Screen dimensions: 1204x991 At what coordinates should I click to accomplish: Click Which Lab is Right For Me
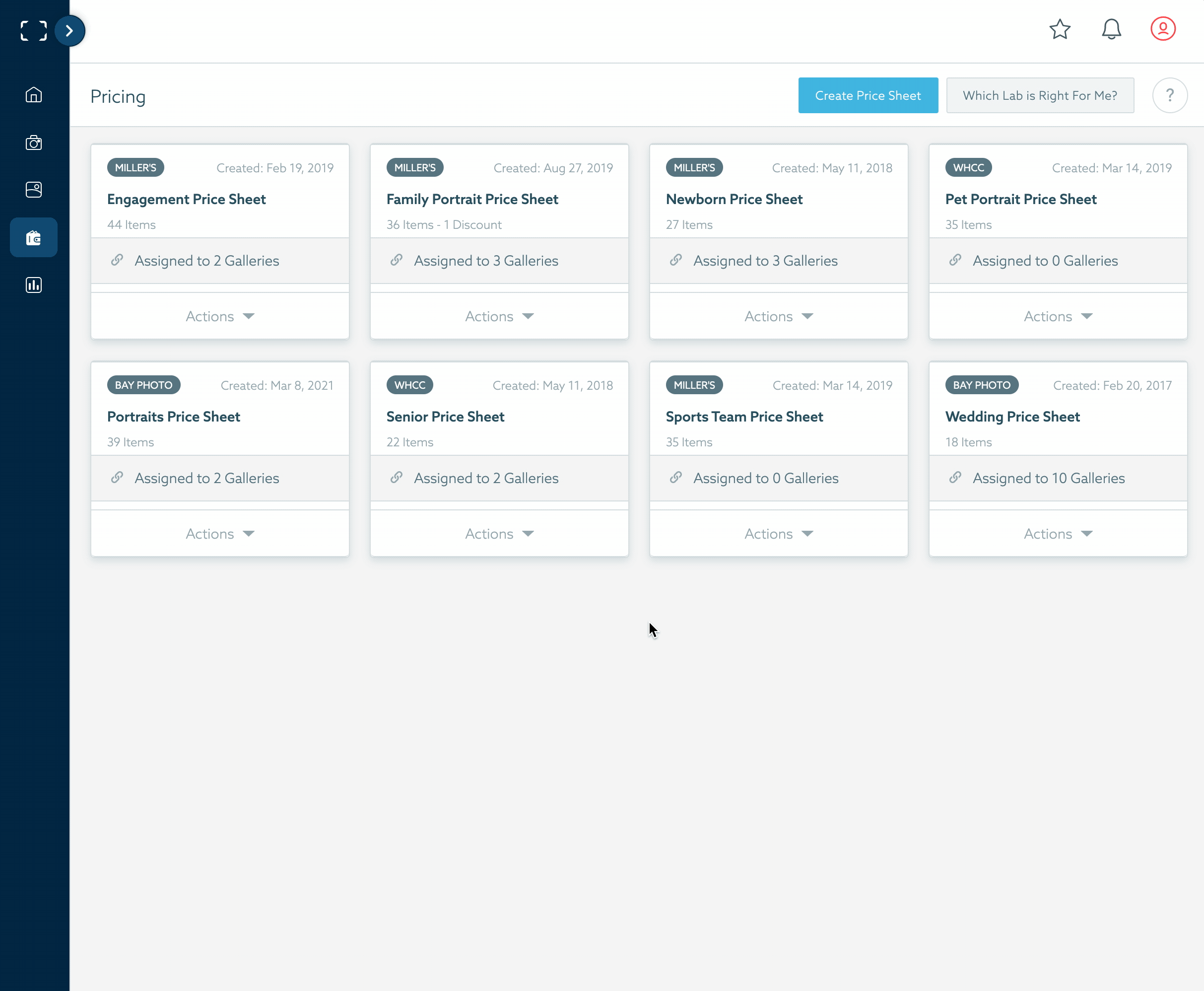pyautogui.click(x=1040, y=95)
